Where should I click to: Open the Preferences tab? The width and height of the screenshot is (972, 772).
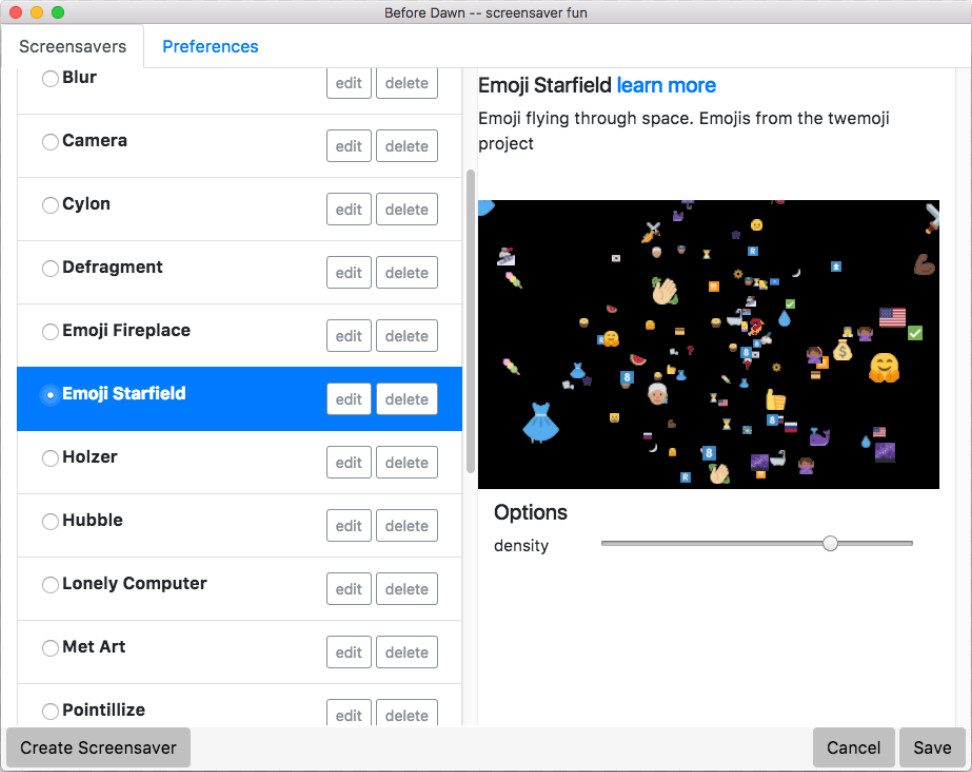(x=210, y=47)
